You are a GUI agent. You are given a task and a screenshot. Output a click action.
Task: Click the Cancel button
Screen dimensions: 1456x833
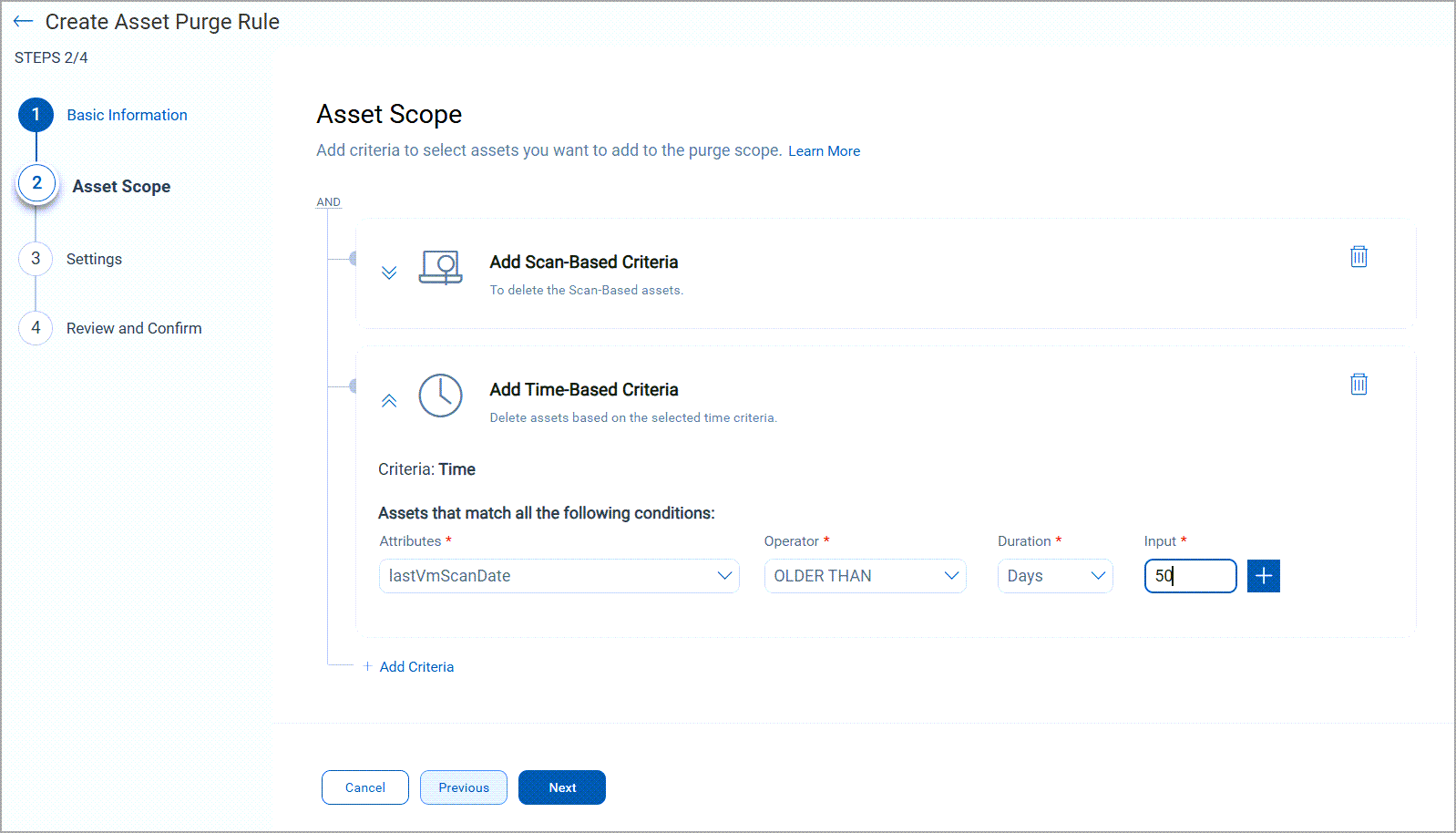pyautogui.click(x=365, y=787)
